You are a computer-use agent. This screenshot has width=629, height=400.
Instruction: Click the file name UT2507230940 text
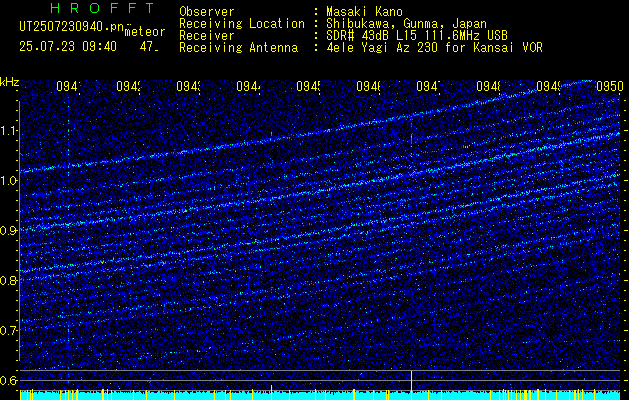pos(72,27)
